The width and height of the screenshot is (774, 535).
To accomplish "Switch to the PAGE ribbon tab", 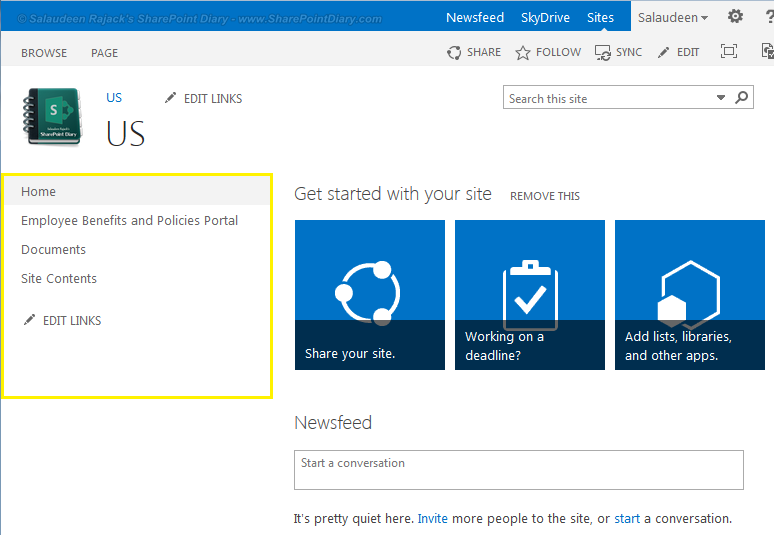I will 104,53.
